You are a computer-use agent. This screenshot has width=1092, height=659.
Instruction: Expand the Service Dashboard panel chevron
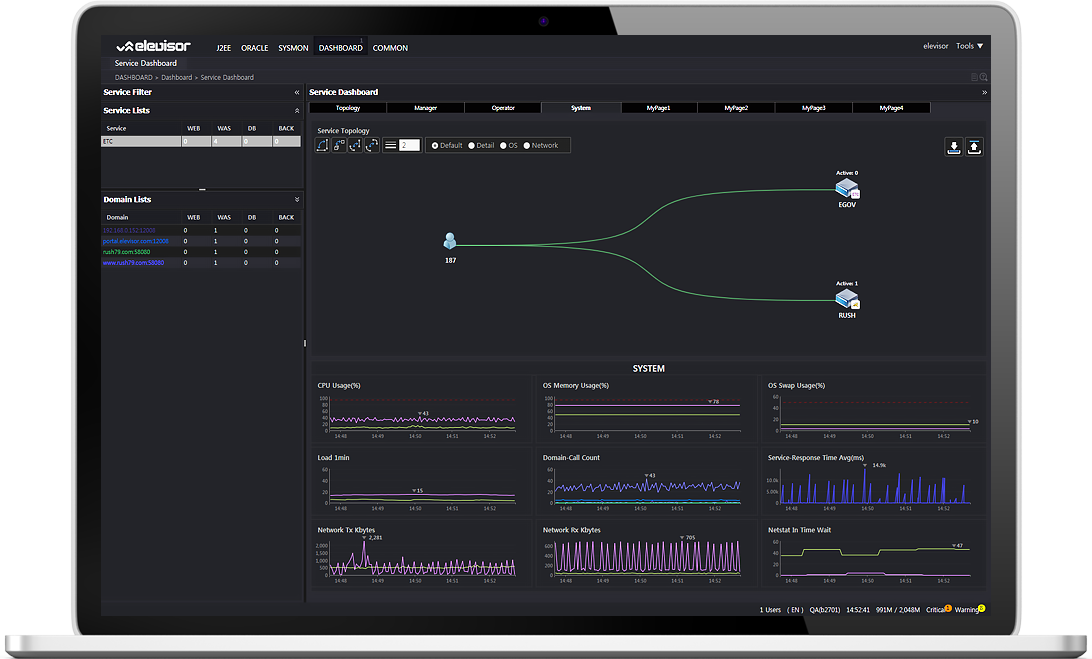pyautogui.click(x=984, y=92)
